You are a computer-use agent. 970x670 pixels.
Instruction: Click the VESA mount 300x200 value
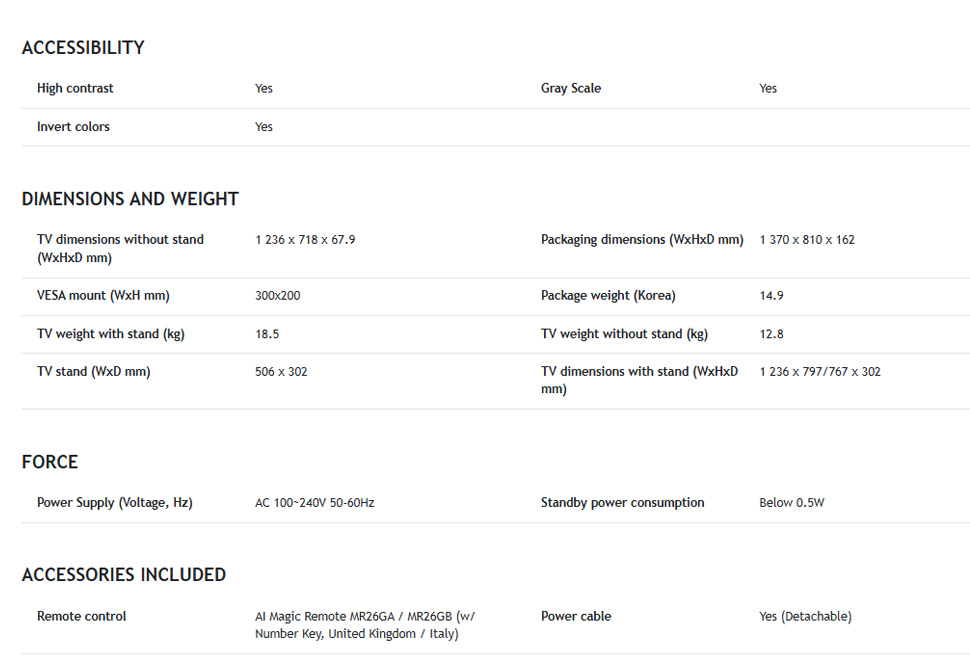(x=277, y=296)
